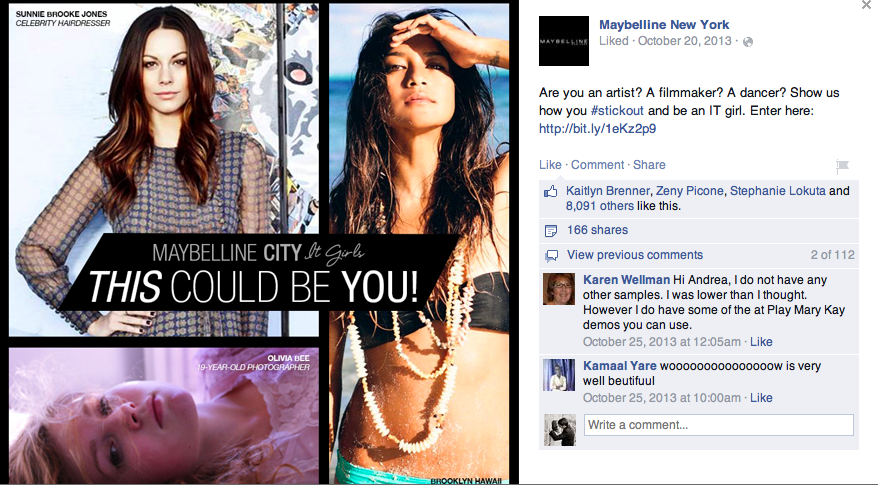Open Kamaal Yare's avatar thumbnail
The height and width of the screenshot is (485, 878).
pos(559,375)
